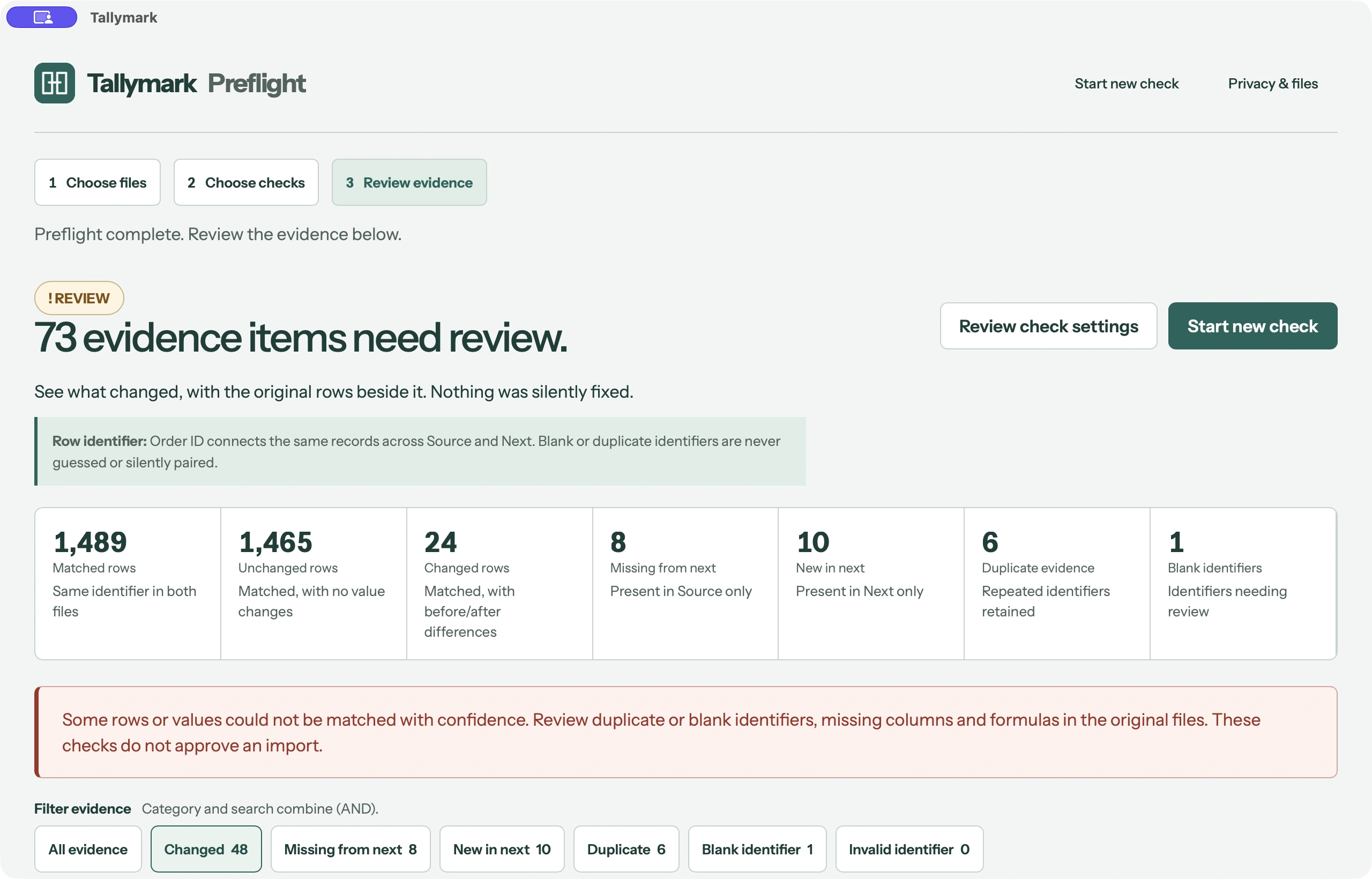Click the Filter evidence label
Image resolution: width=1372 pixels, height=879 pixels.
click(83, 808)
